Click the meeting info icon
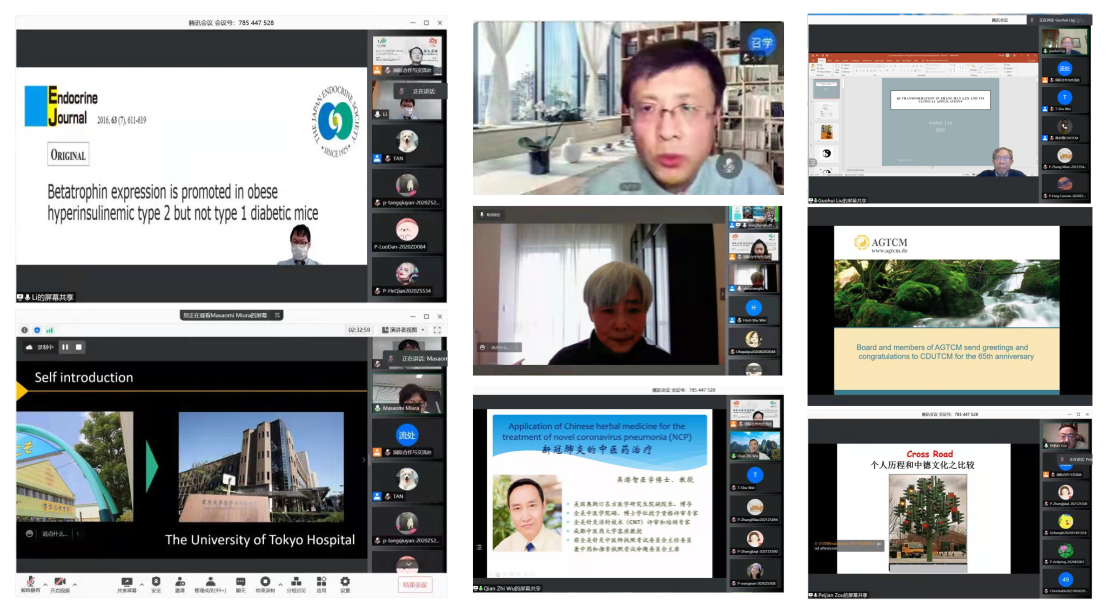 pos(23,329)
